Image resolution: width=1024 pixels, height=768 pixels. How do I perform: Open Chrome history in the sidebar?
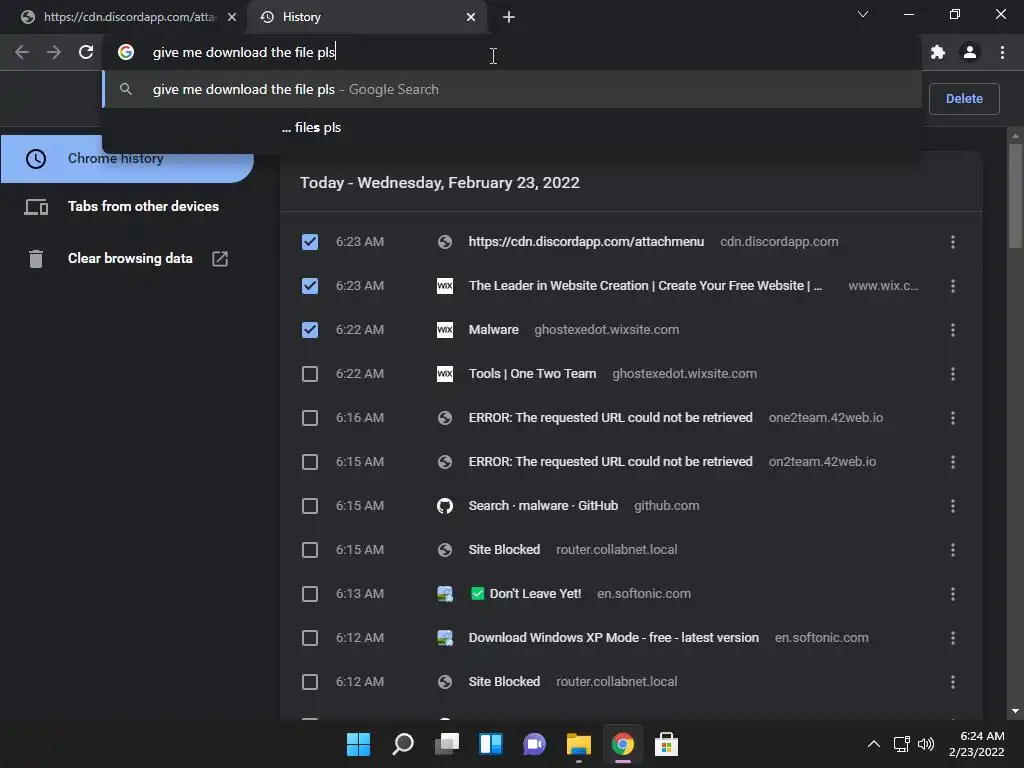click(x=127, y=159)
